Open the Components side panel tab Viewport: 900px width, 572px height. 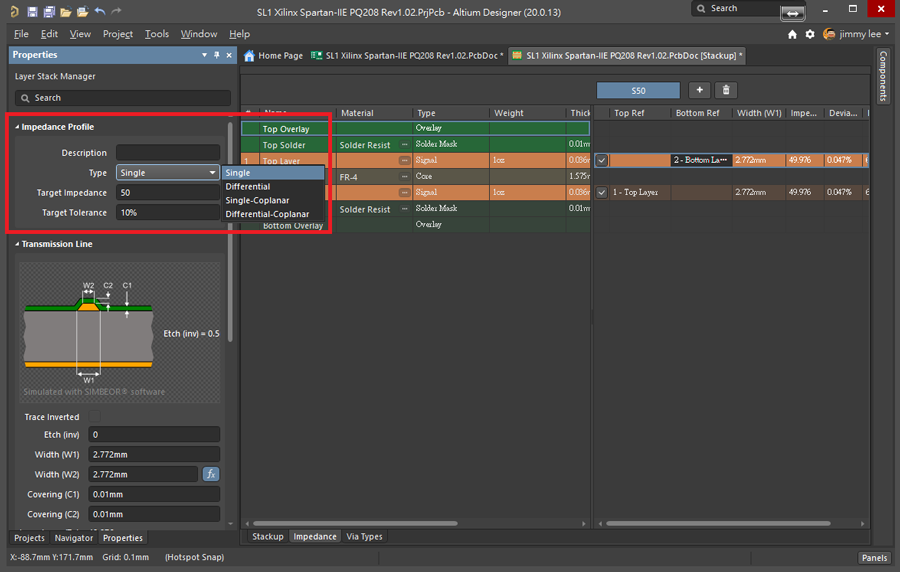tap(883, 77)
